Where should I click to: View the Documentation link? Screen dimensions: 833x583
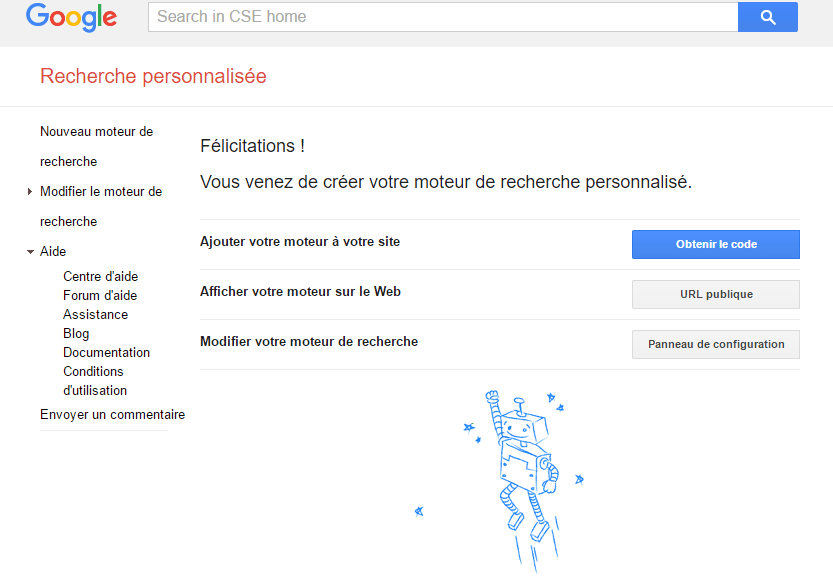click(106, 352)
